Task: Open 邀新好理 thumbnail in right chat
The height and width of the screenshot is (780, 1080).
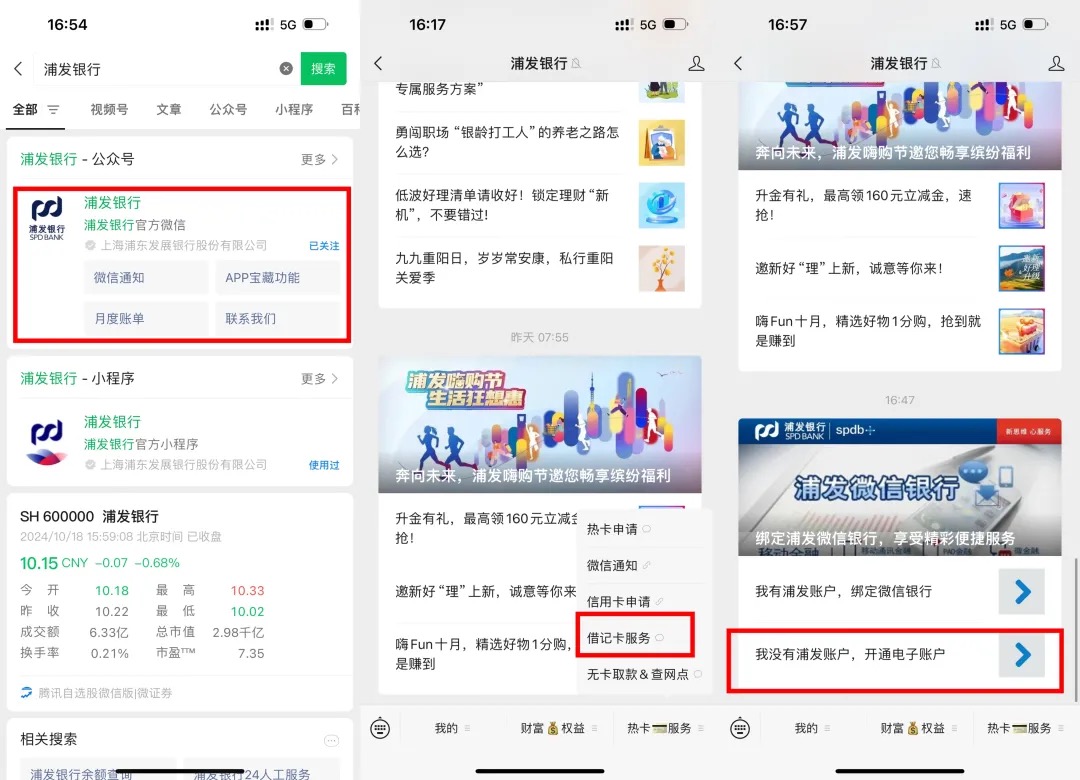Action: click(1021, 268)
